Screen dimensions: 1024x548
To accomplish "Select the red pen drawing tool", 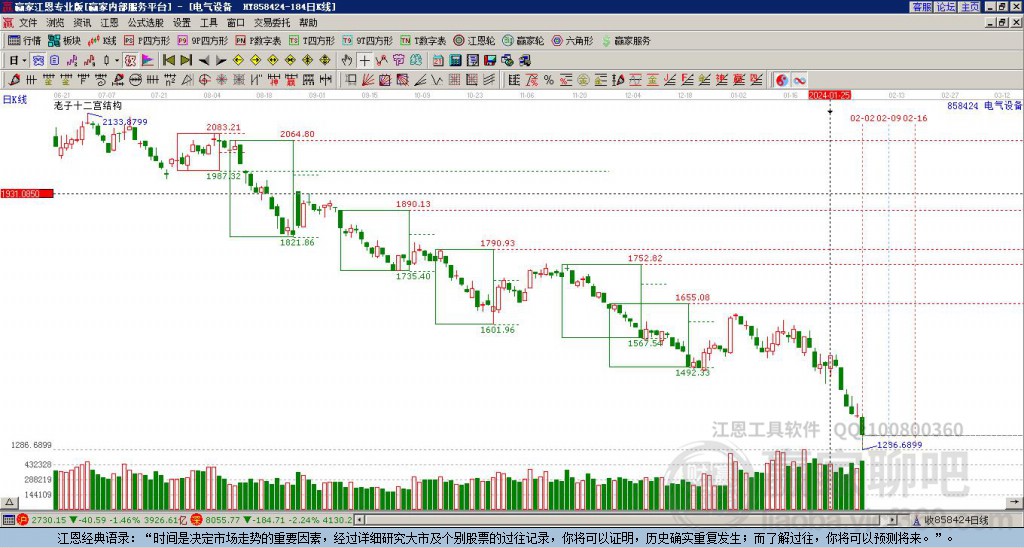I will pyautogui.click(x=14, y=80).
